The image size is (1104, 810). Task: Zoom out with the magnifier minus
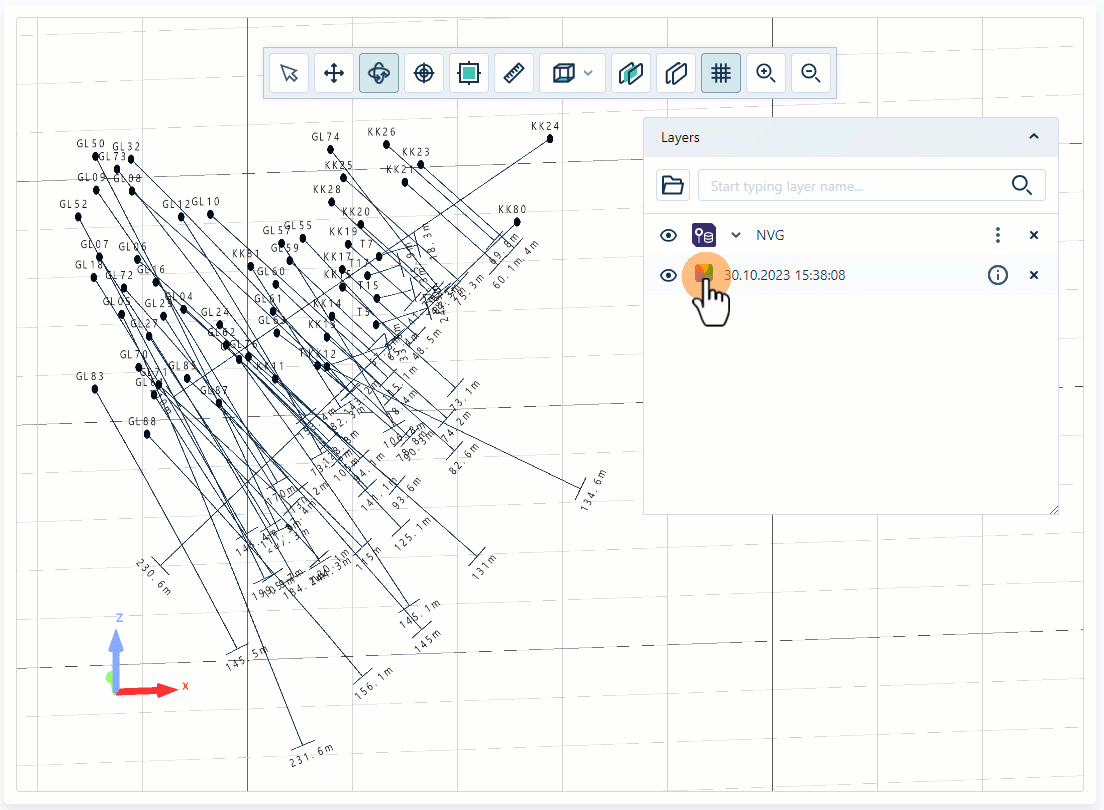pos(811,73)
